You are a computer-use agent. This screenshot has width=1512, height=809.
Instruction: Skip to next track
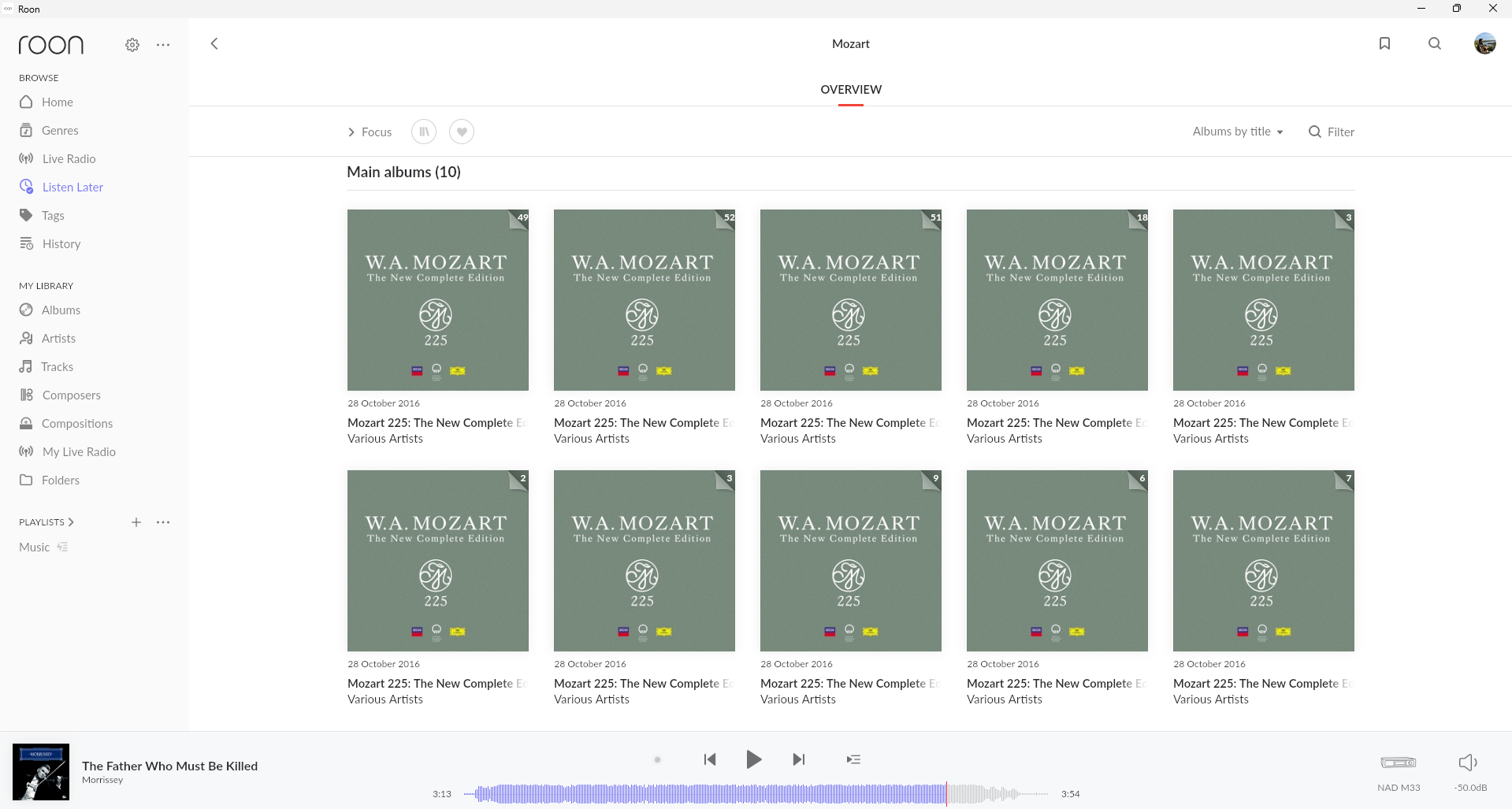[x=798, y=759]
